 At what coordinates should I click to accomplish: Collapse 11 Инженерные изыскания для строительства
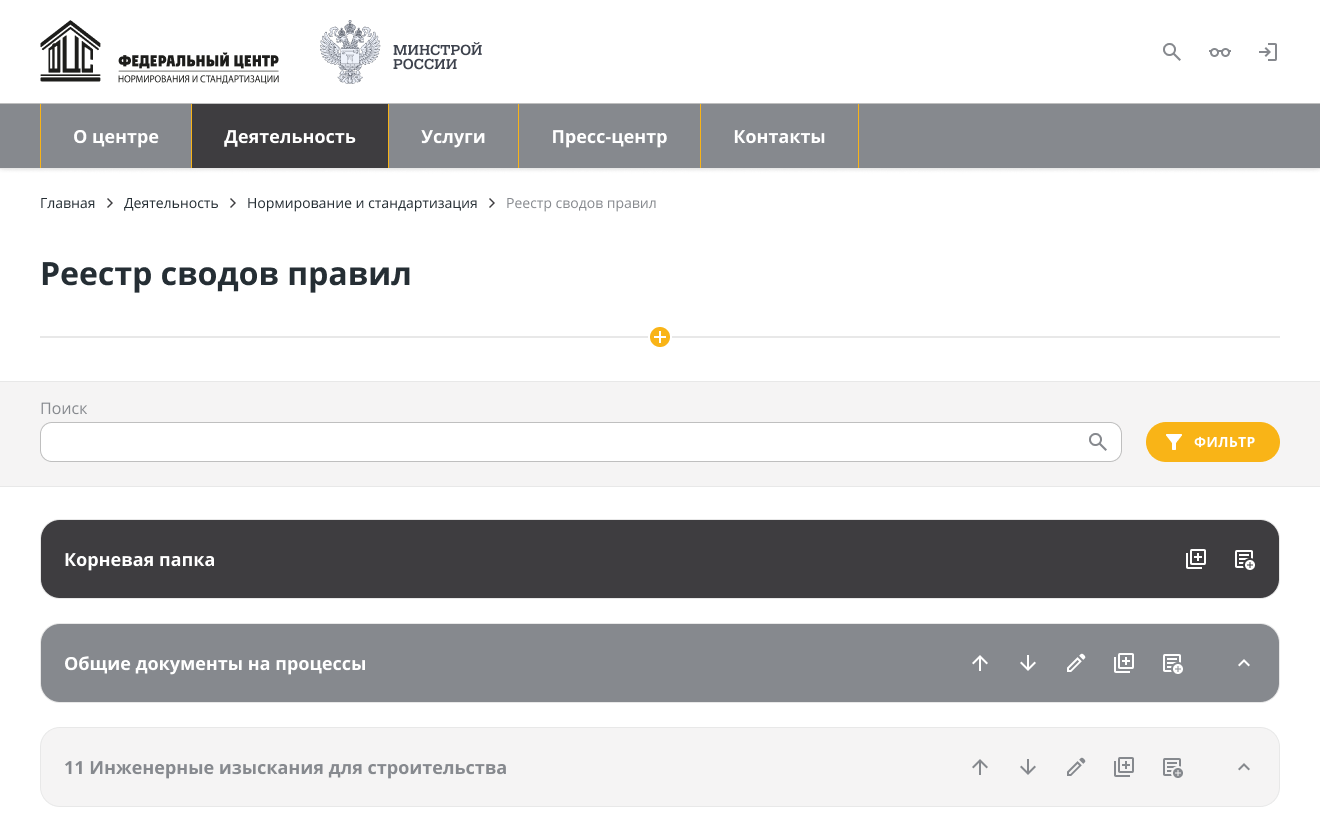click(1244, 767)
